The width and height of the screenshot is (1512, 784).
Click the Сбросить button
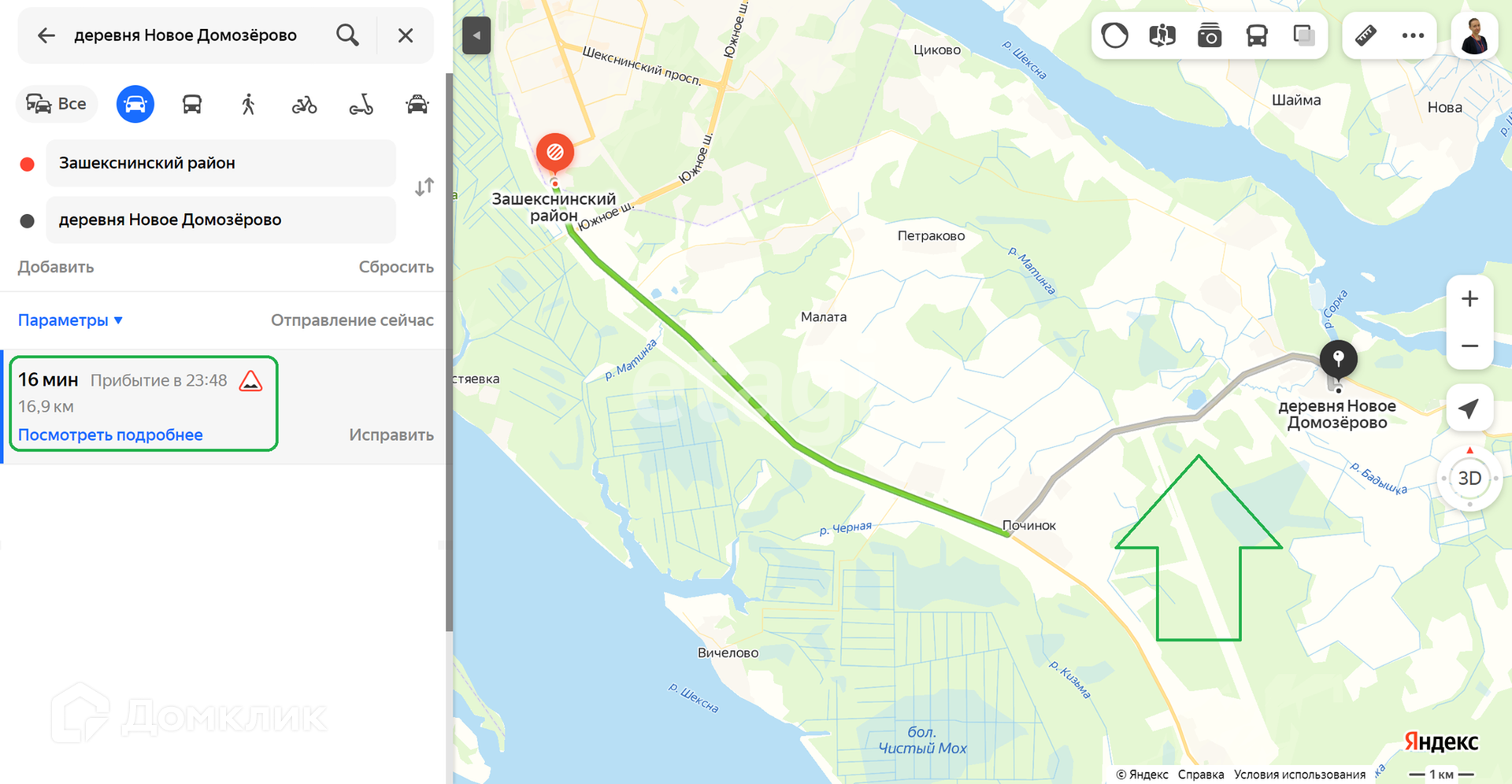[x=396, y=267]
